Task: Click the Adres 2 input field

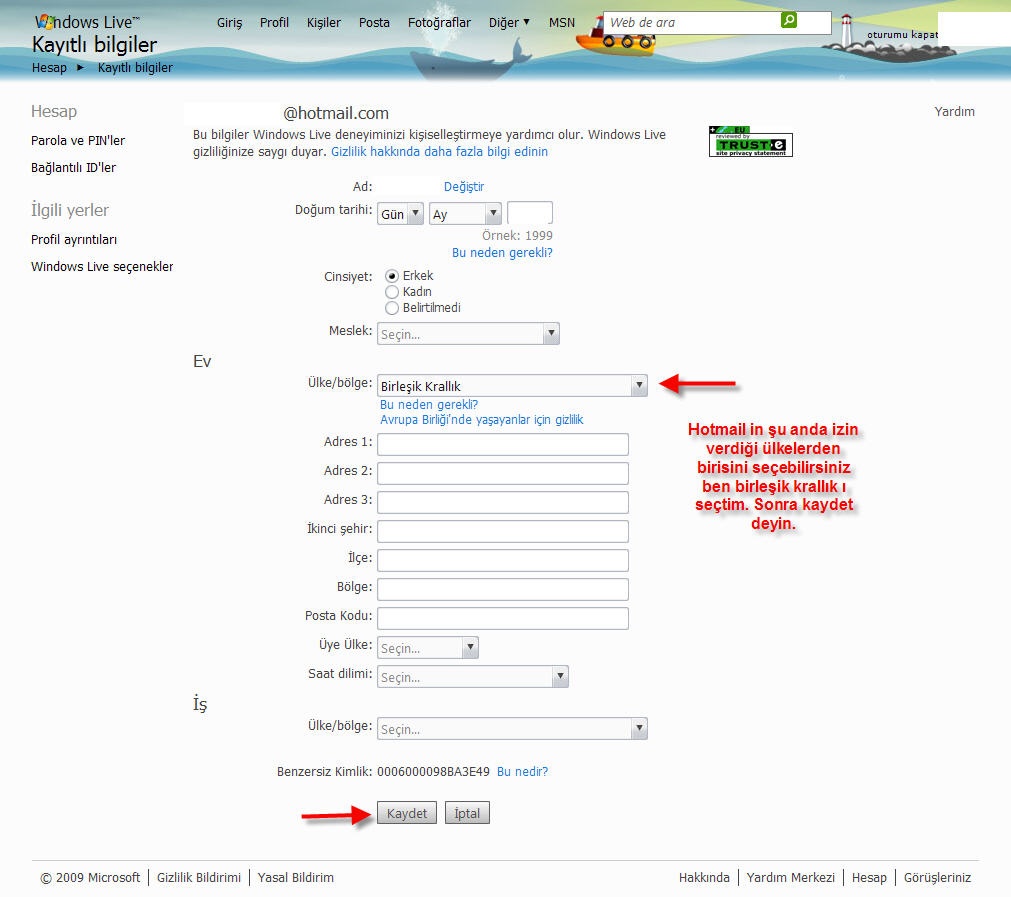Action: click(503, 473)
